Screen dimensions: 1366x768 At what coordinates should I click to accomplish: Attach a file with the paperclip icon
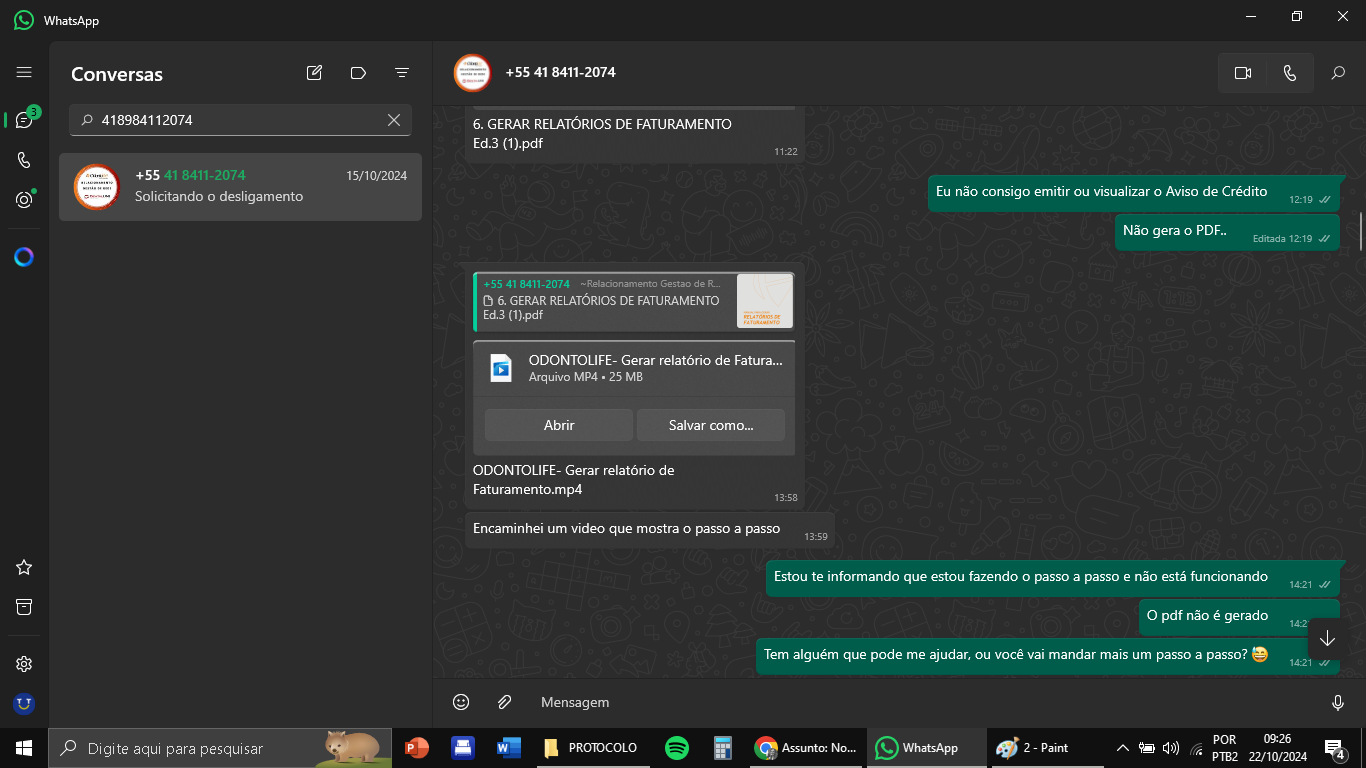(x=505, y=702)
